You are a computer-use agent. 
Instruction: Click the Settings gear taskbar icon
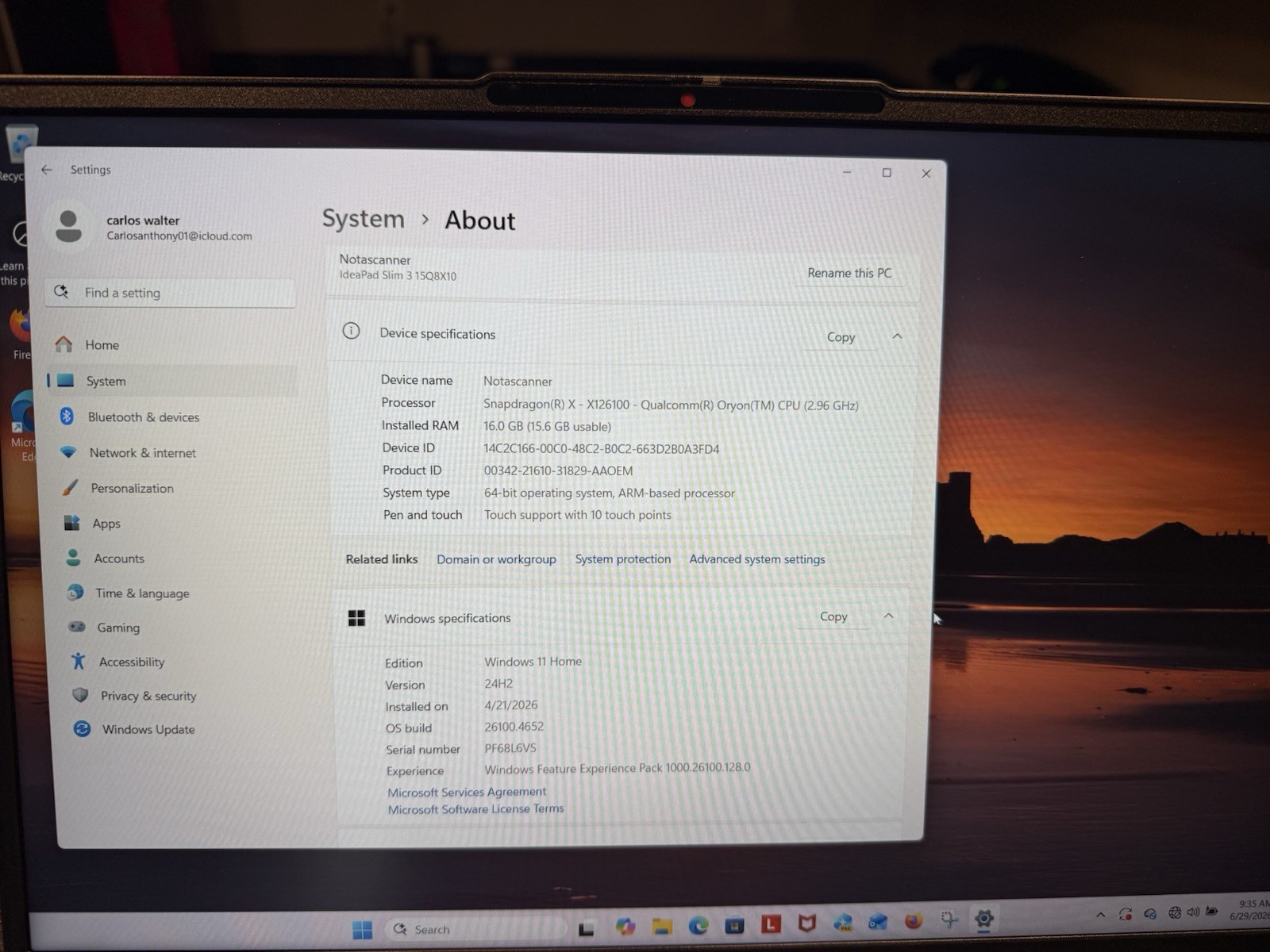pos(984,919)
